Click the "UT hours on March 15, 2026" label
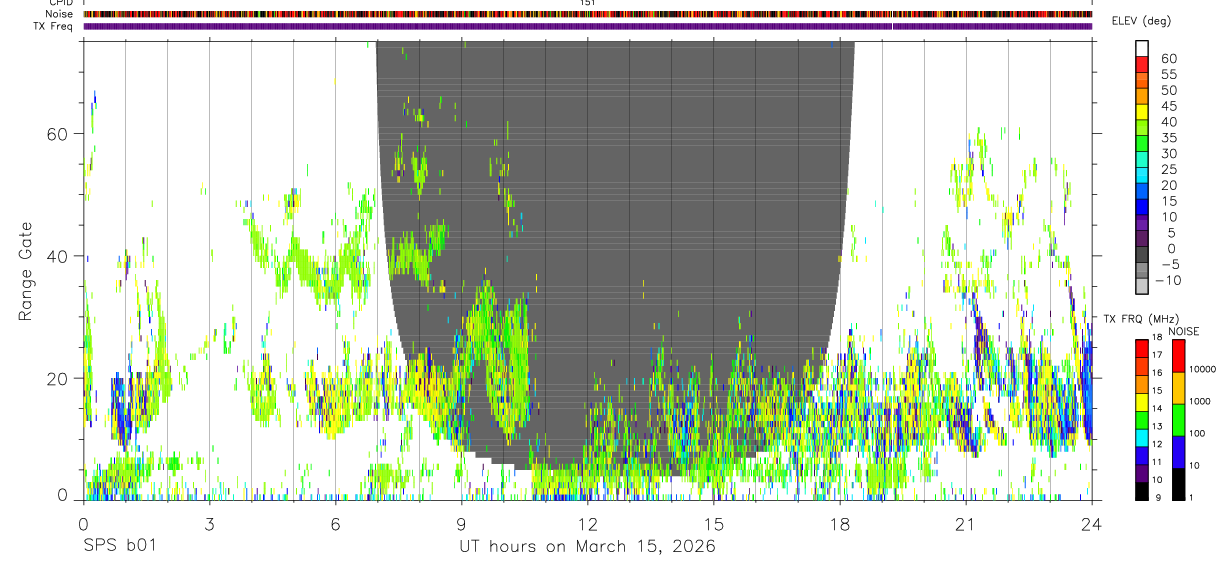 (587, 547)
